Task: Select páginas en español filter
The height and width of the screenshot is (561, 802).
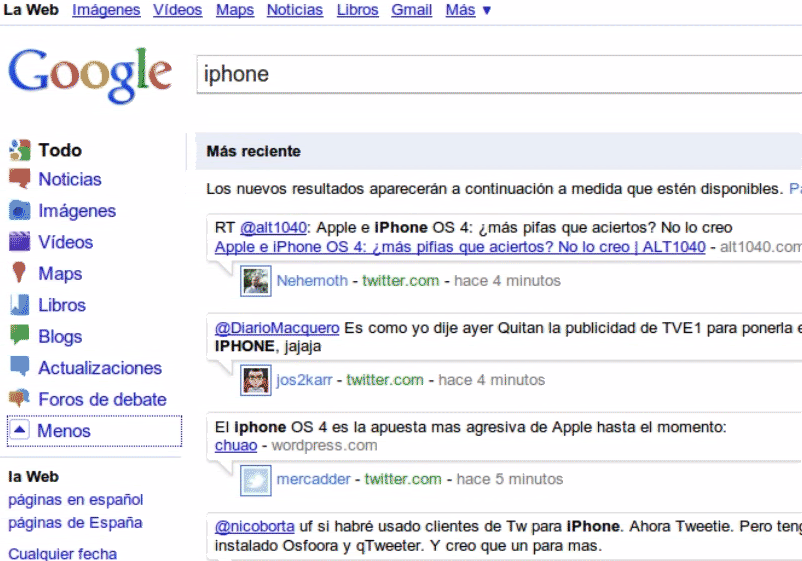Action: tap(76, 500)
